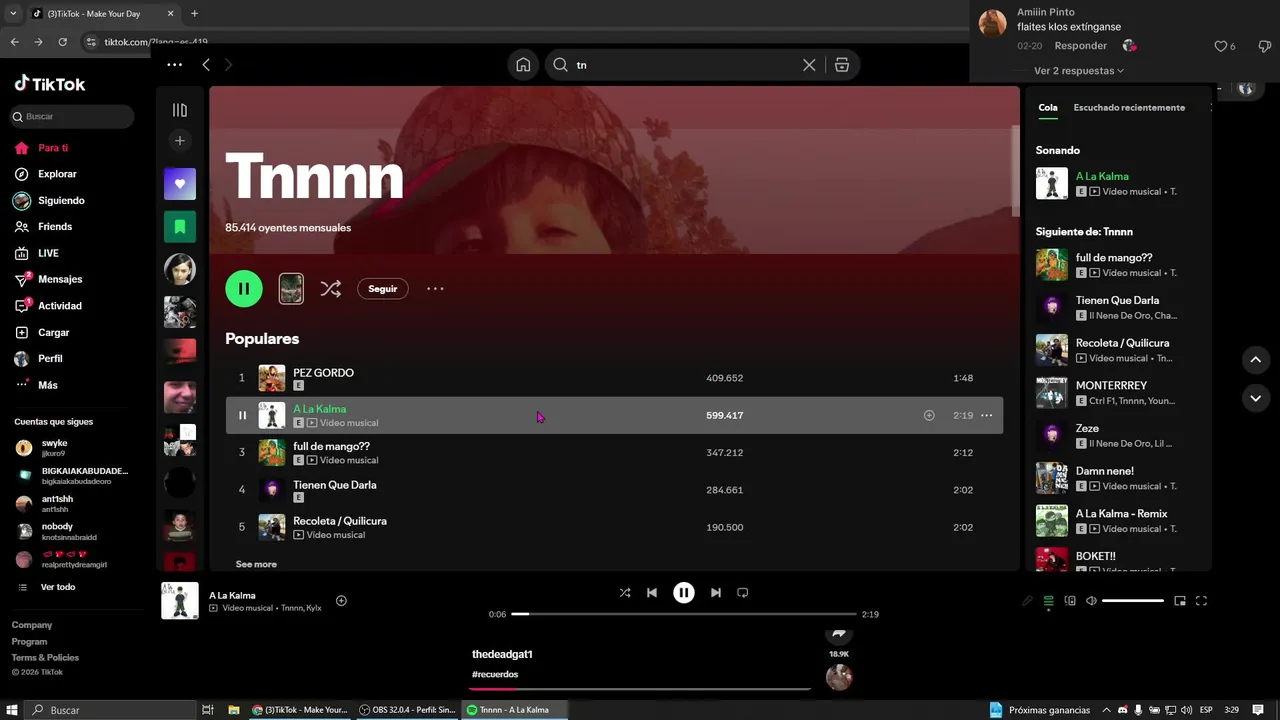Screen dimensions: 1280x720
Task: Add A La Kalma row to Liked Songs
Action: pos(929,415)
